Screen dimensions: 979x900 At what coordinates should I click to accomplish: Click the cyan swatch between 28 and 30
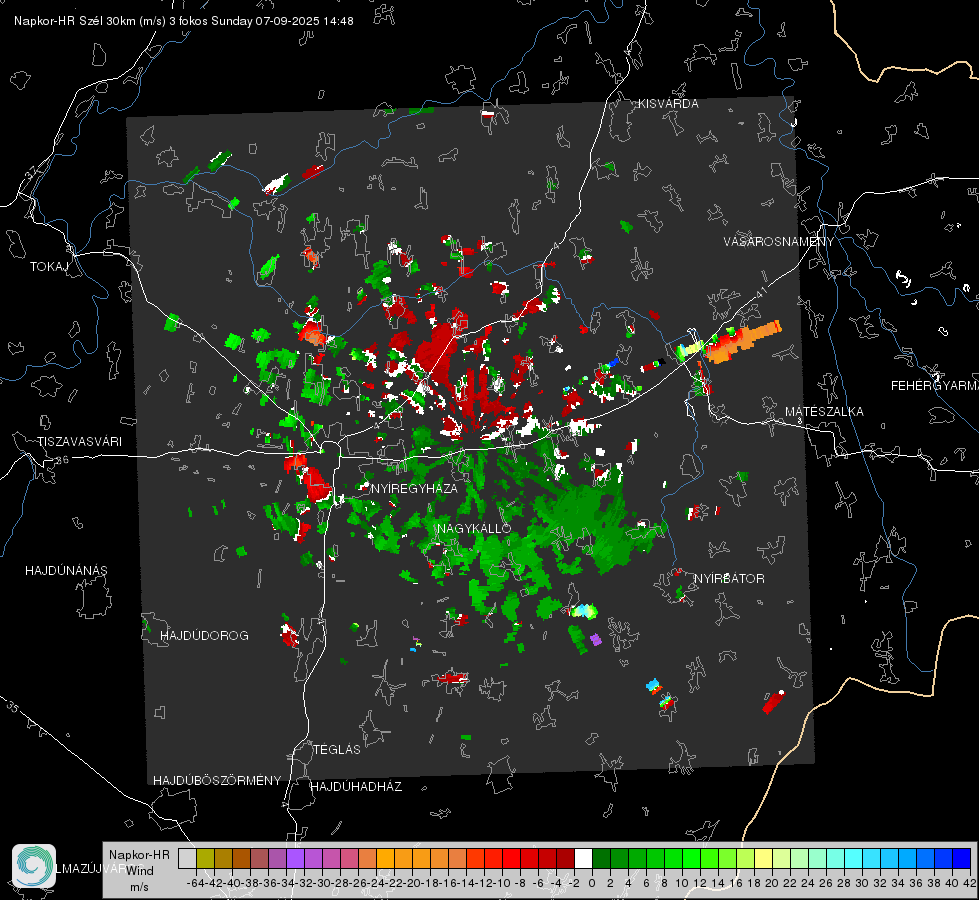pyautogui.click(x=853, y=858)
